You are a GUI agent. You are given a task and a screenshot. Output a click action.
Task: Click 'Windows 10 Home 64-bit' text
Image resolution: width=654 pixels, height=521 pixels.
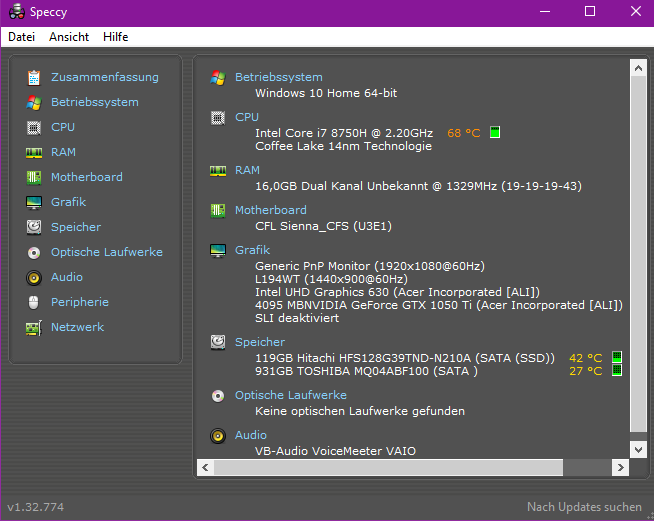pos(326,93)
